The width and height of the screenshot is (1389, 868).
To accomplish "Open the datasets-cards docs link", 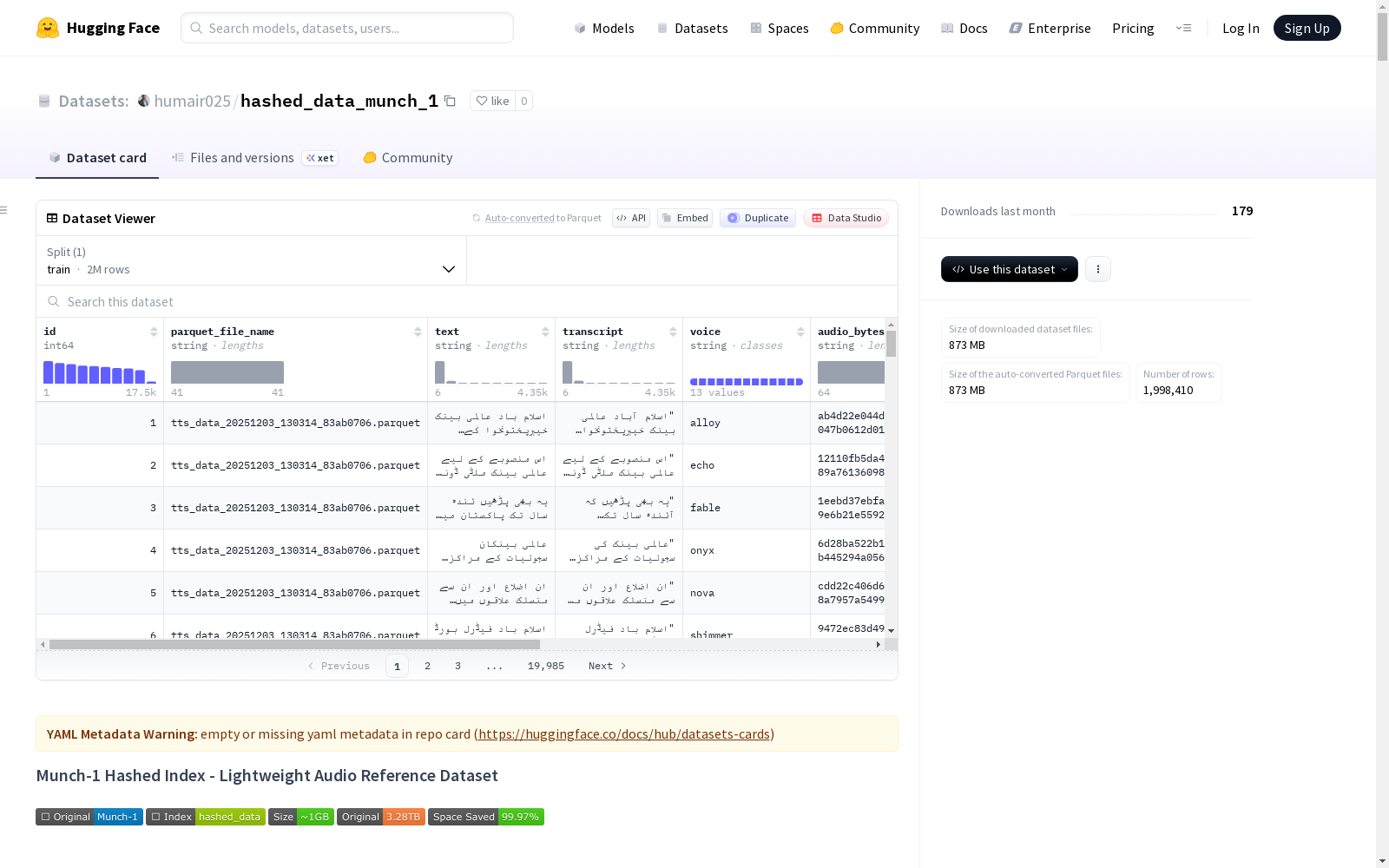I will click(624, 733).
